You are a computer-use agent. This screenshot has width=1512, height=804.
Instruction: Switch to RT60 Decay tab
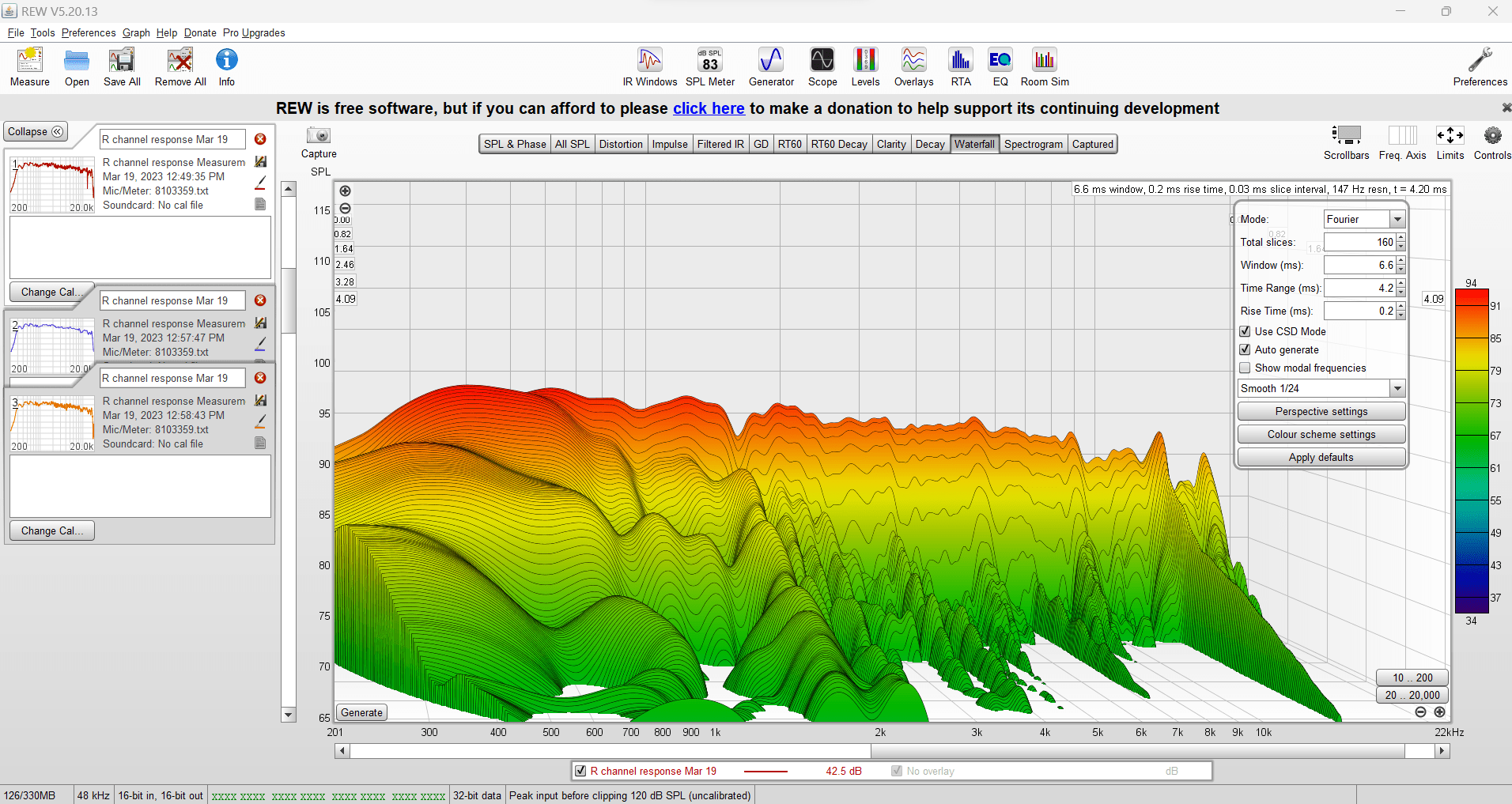pyautogui.click(x=839, y=144)
